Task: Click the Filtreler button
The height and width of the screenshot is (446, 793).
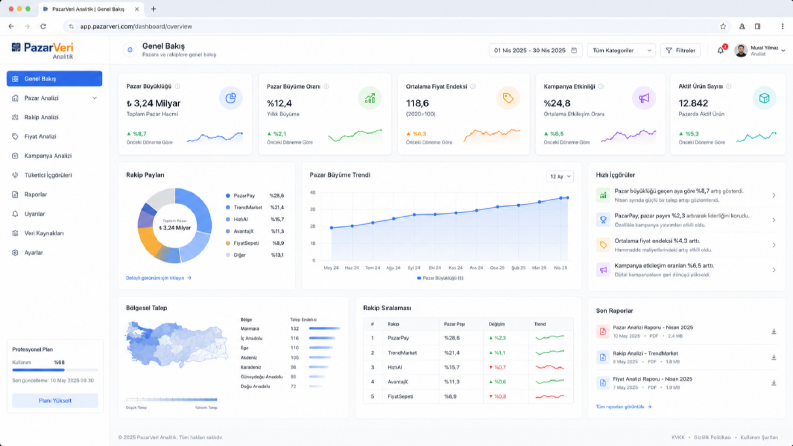Action: pyautogui.click(x=680, y=51)
